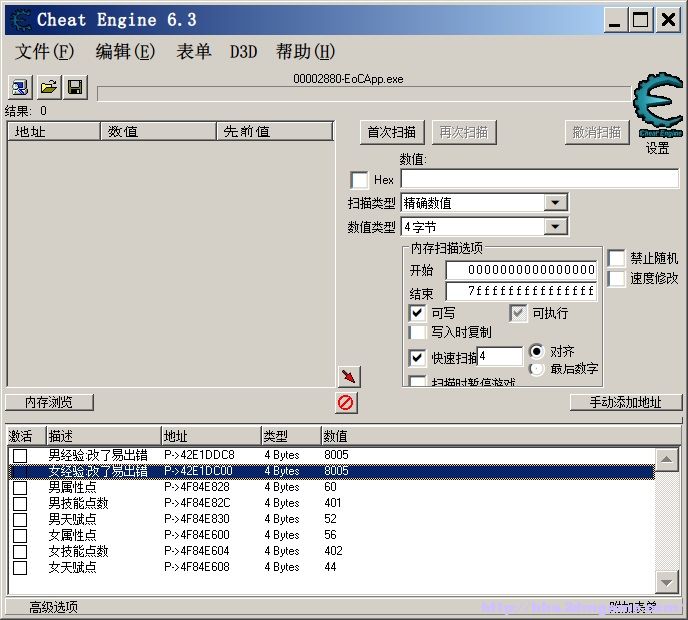Click the red clear list icon

coord(346,402)
